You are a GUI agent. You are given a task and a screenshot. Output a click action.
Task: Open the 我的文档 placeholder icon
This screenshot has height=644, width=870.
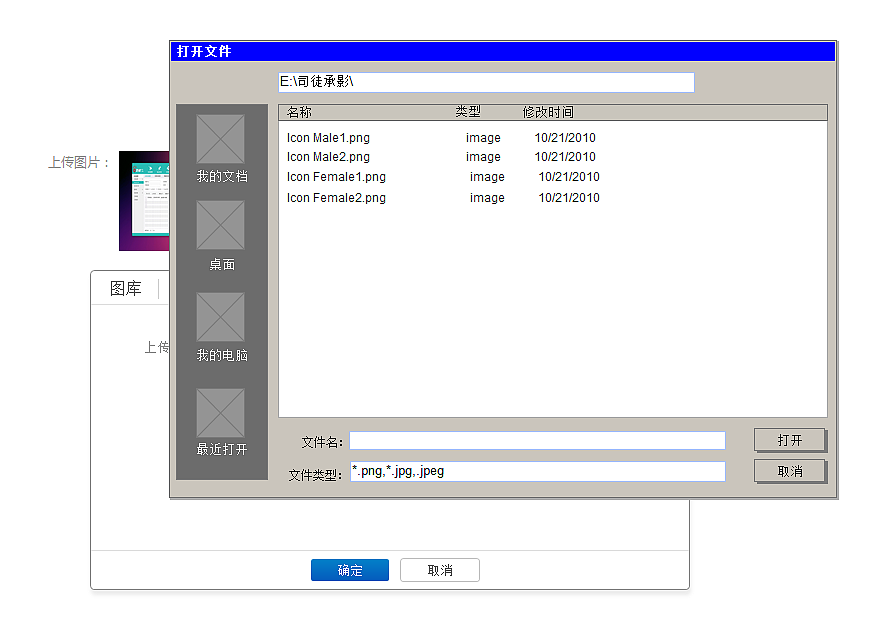click(220, 139)
